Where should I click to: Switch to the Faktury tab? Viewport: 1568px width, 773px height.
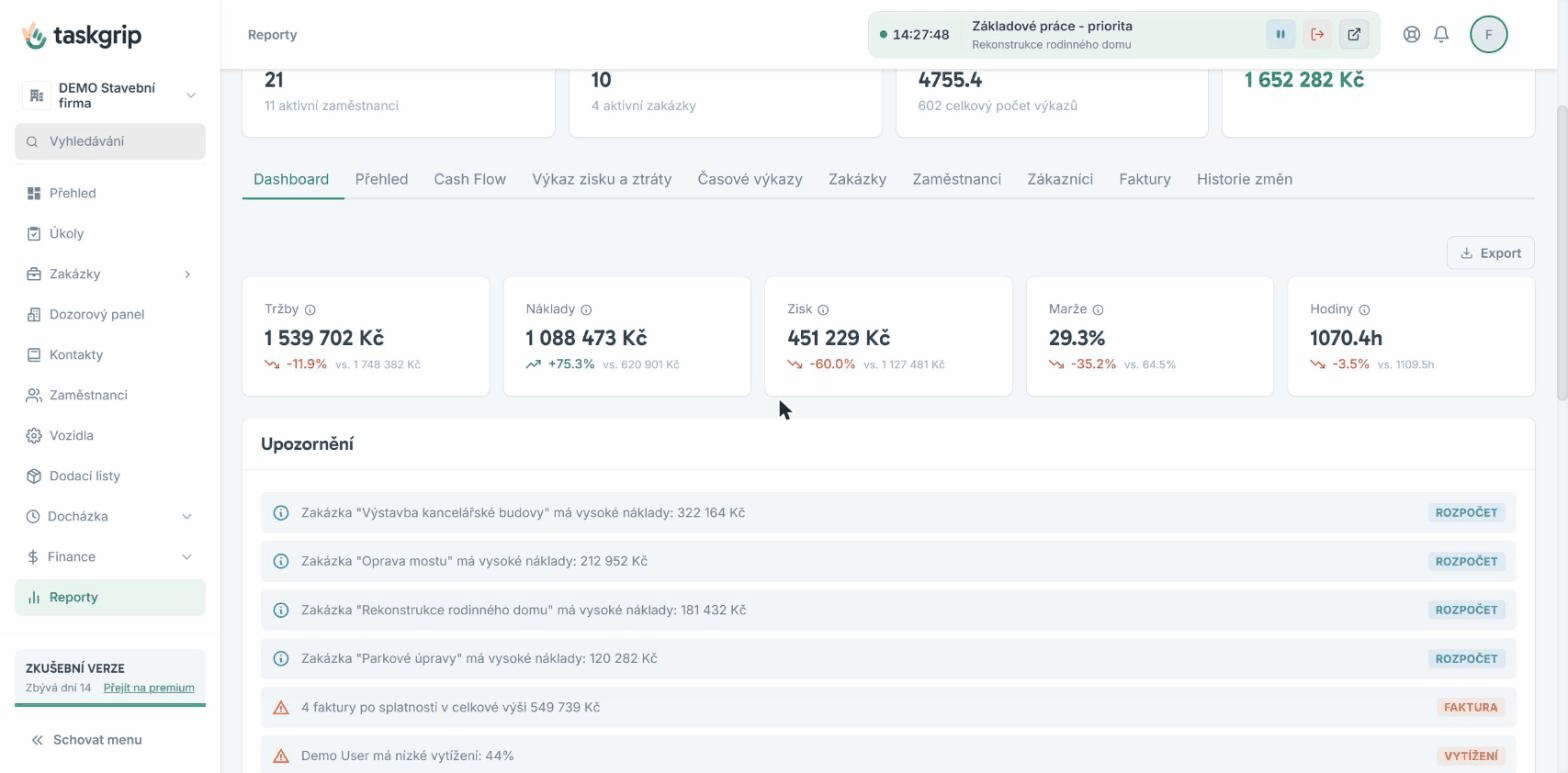(1145, 179)
